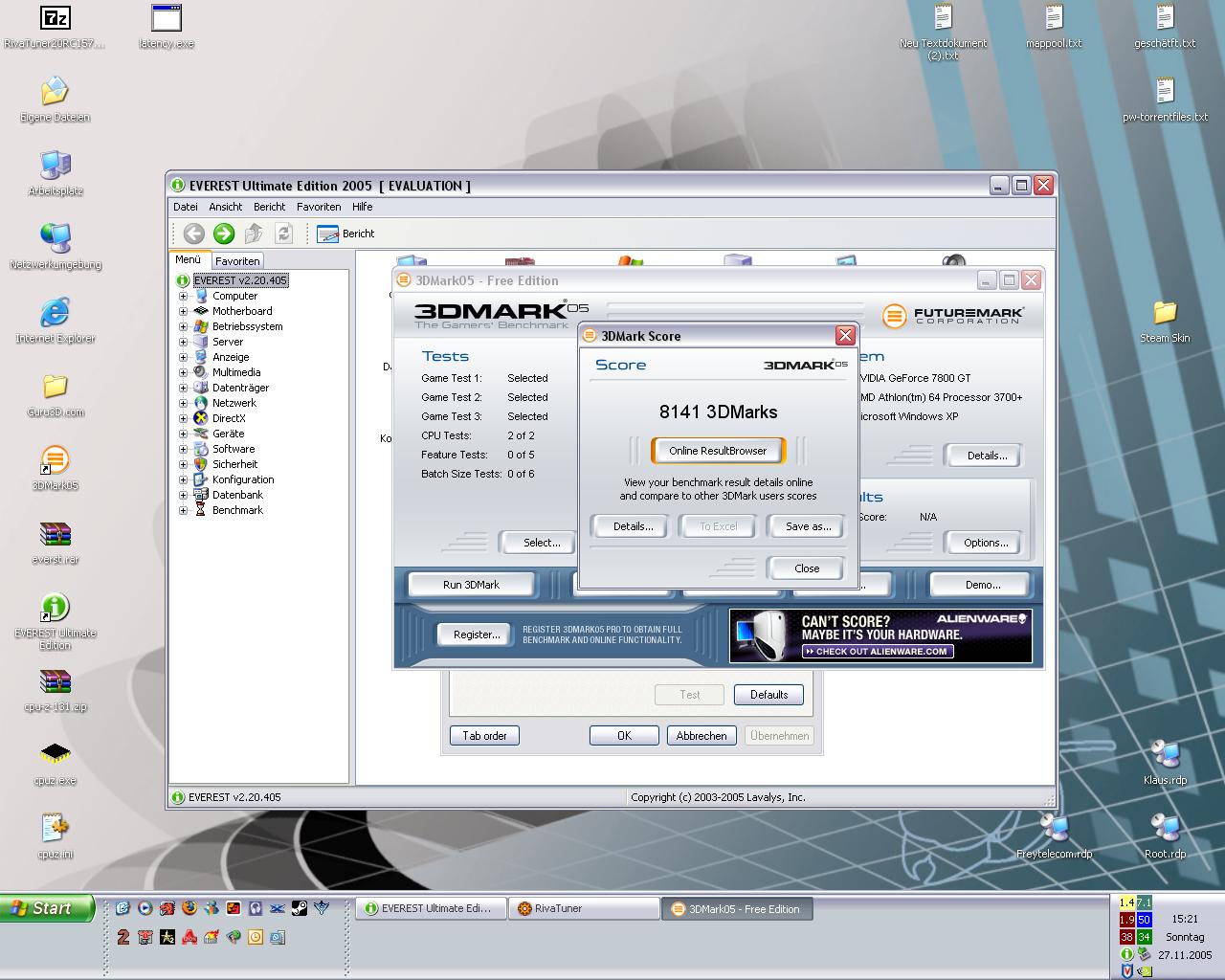Expand the Motherboard tree node
This screenshot has width=1225, height=980.
(183, 311)
